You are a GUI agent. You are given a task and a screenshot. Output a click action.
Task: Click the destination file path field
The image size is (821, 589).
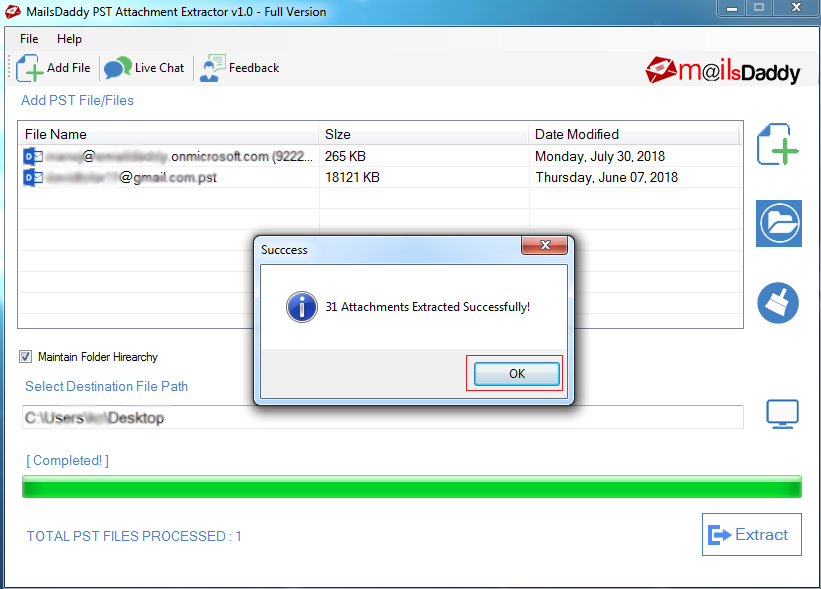pyautogui.click(x=382, y=417)
